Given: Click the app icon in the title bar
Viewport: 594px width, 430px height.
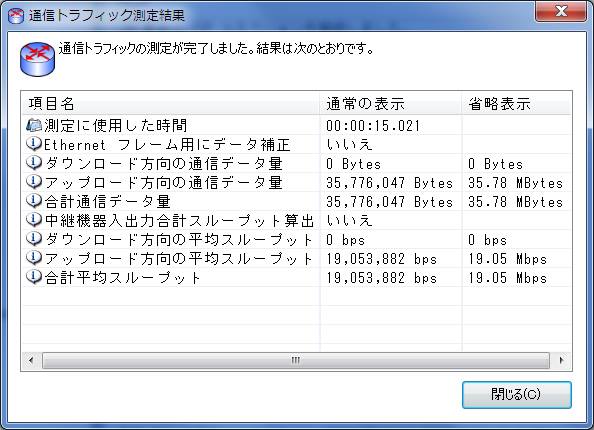Looking at the screenshot, I should [16, 16].
